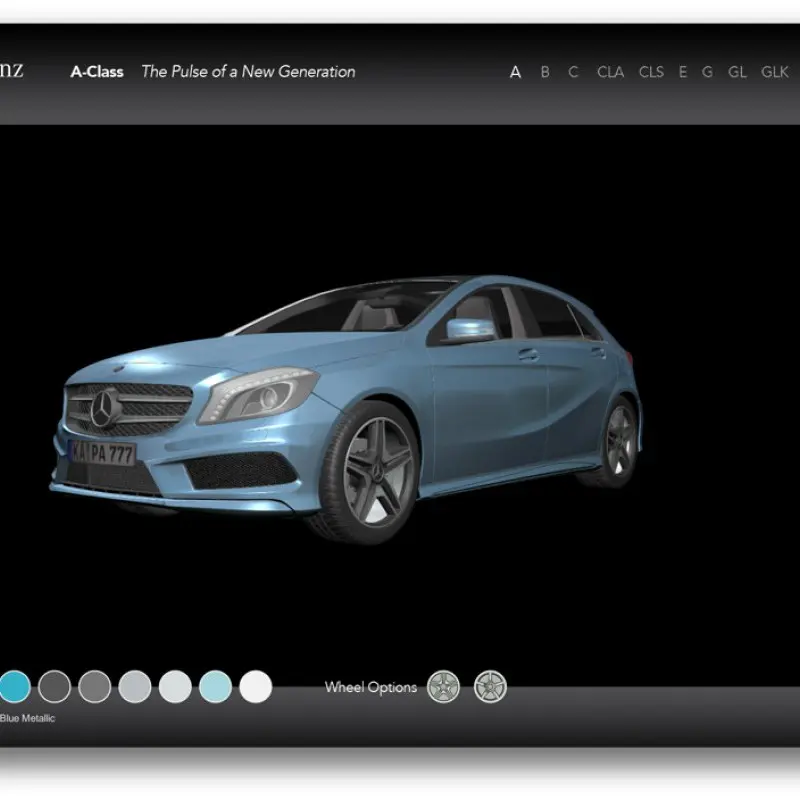Switch to the GL model class

pos(737,72)
